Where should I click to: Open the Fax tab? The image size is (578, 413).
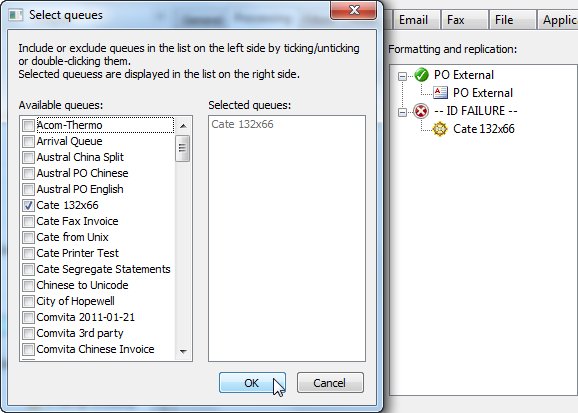coord(456,20)
